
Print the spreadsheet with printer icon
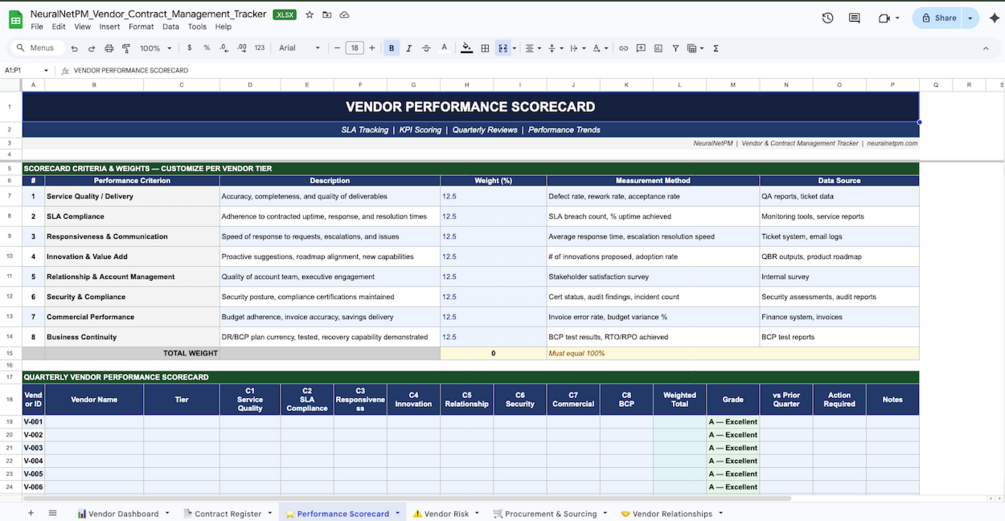pos(109,48)
